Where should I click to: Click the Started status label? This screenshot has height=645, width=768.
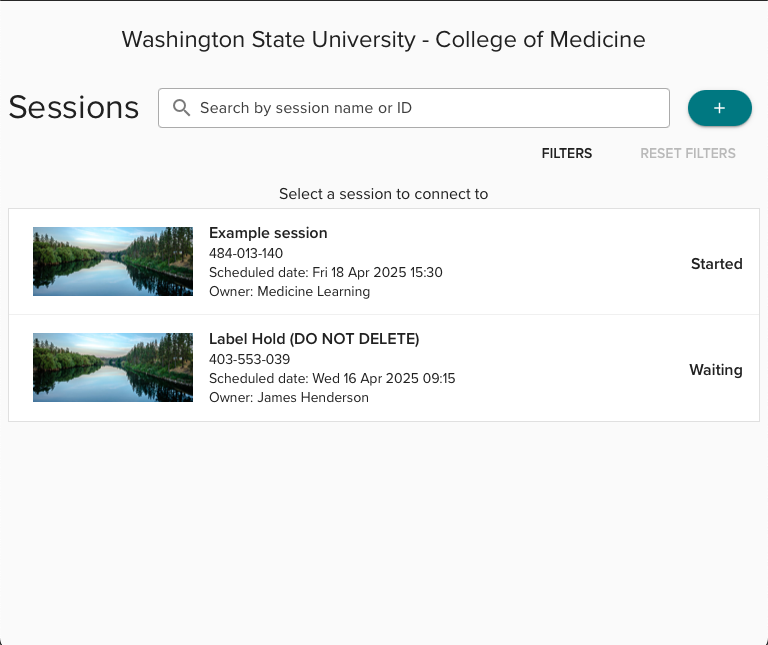click(x=717, y=264)
